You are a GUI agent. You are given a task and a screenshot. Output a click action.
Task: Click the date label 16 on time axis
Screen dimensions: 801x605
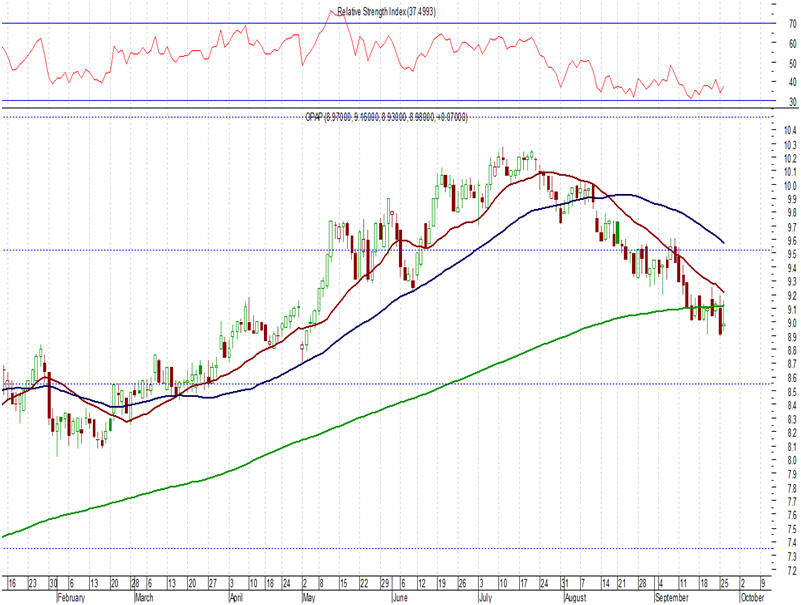[x=12, y=584]
